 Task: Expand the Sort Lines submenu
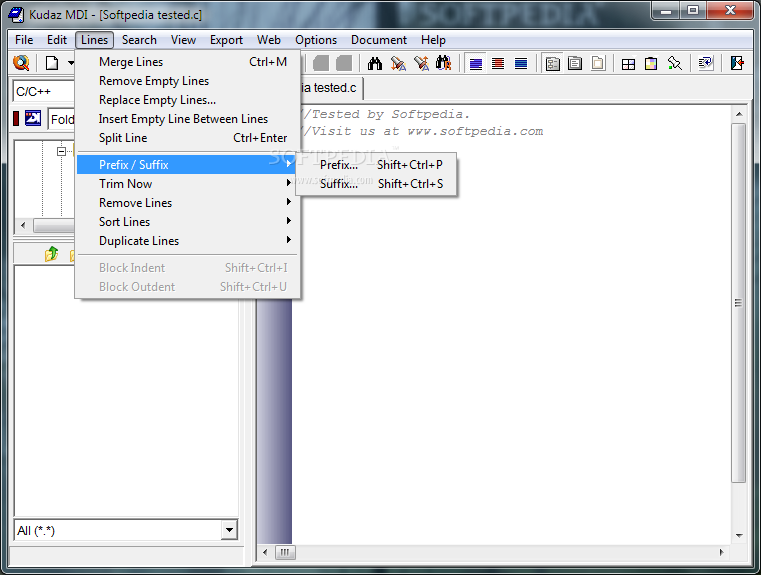[x=186, y=221]
